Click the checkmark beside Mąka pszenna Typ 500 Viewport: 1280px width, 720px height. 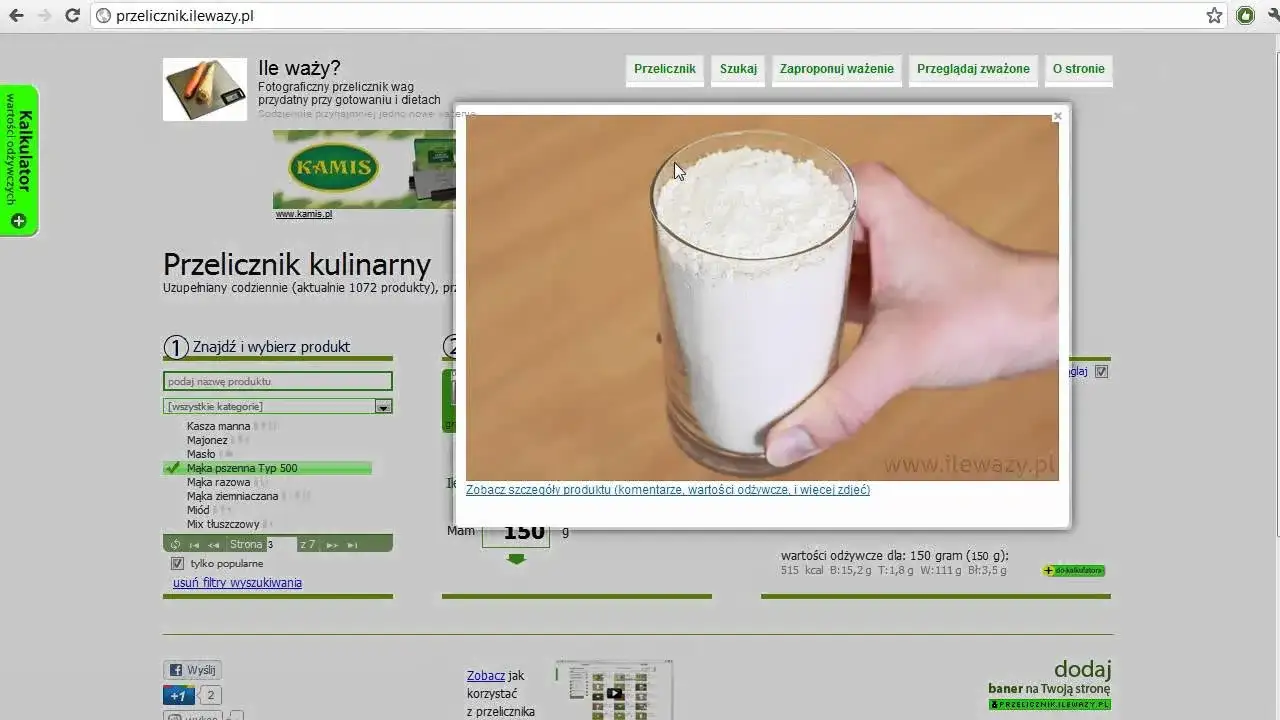[172, 468]
